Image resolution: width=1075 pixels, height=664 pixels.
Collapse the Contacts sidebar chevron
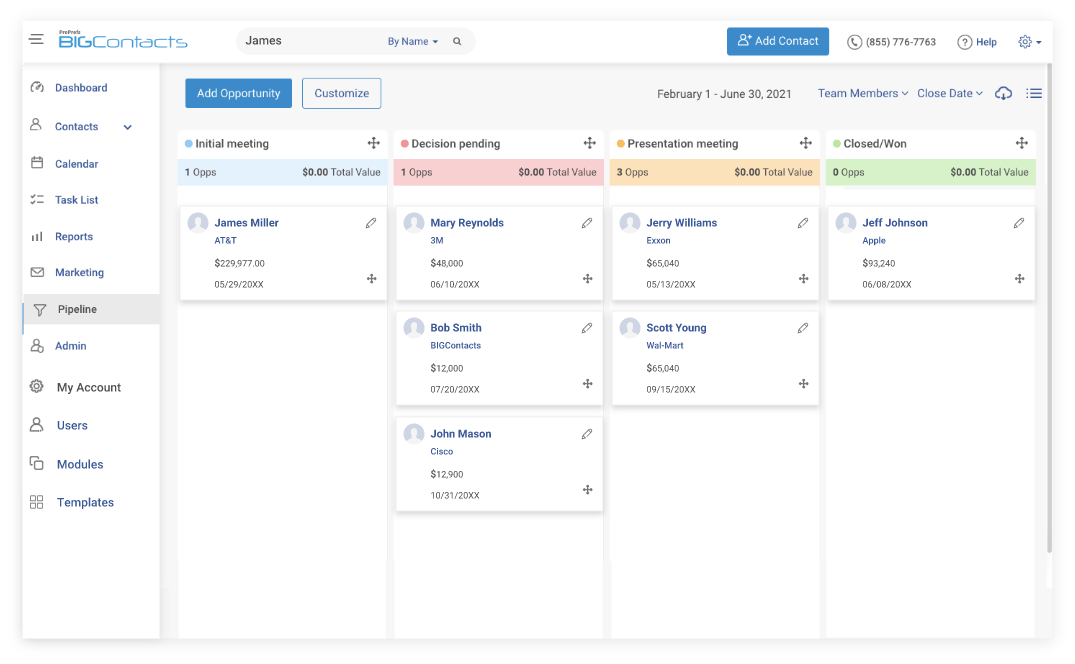pyautogui.click(x=127, y=127)
